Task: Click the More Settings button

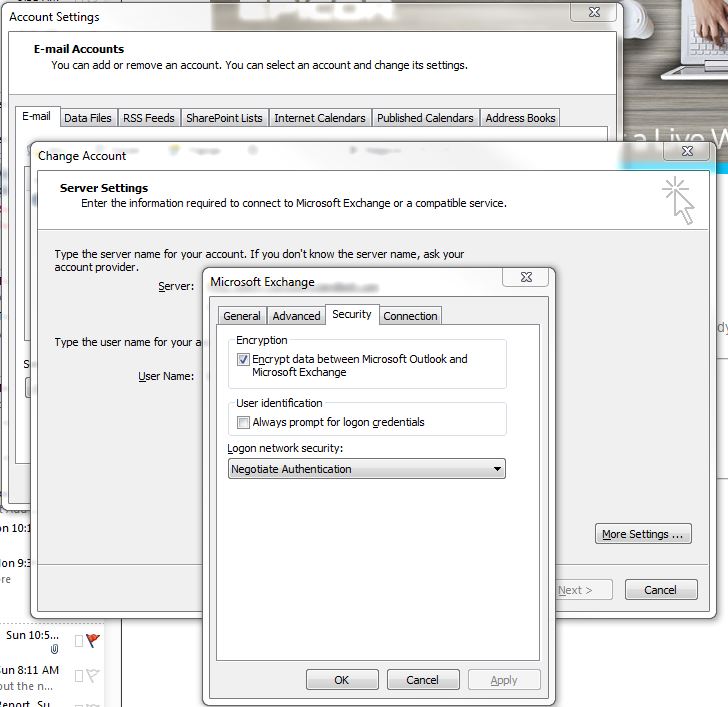Action: point(644,534)
